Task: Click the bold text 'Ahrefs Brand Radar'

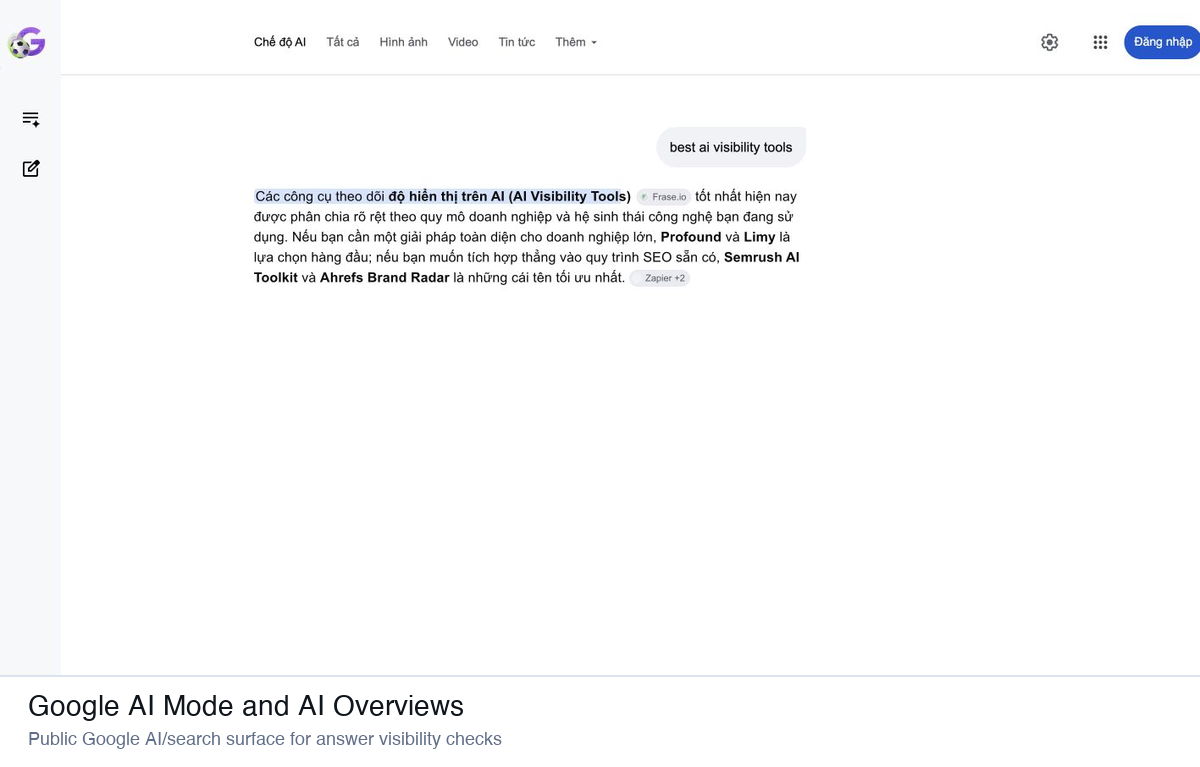Action: click(384, 277)
